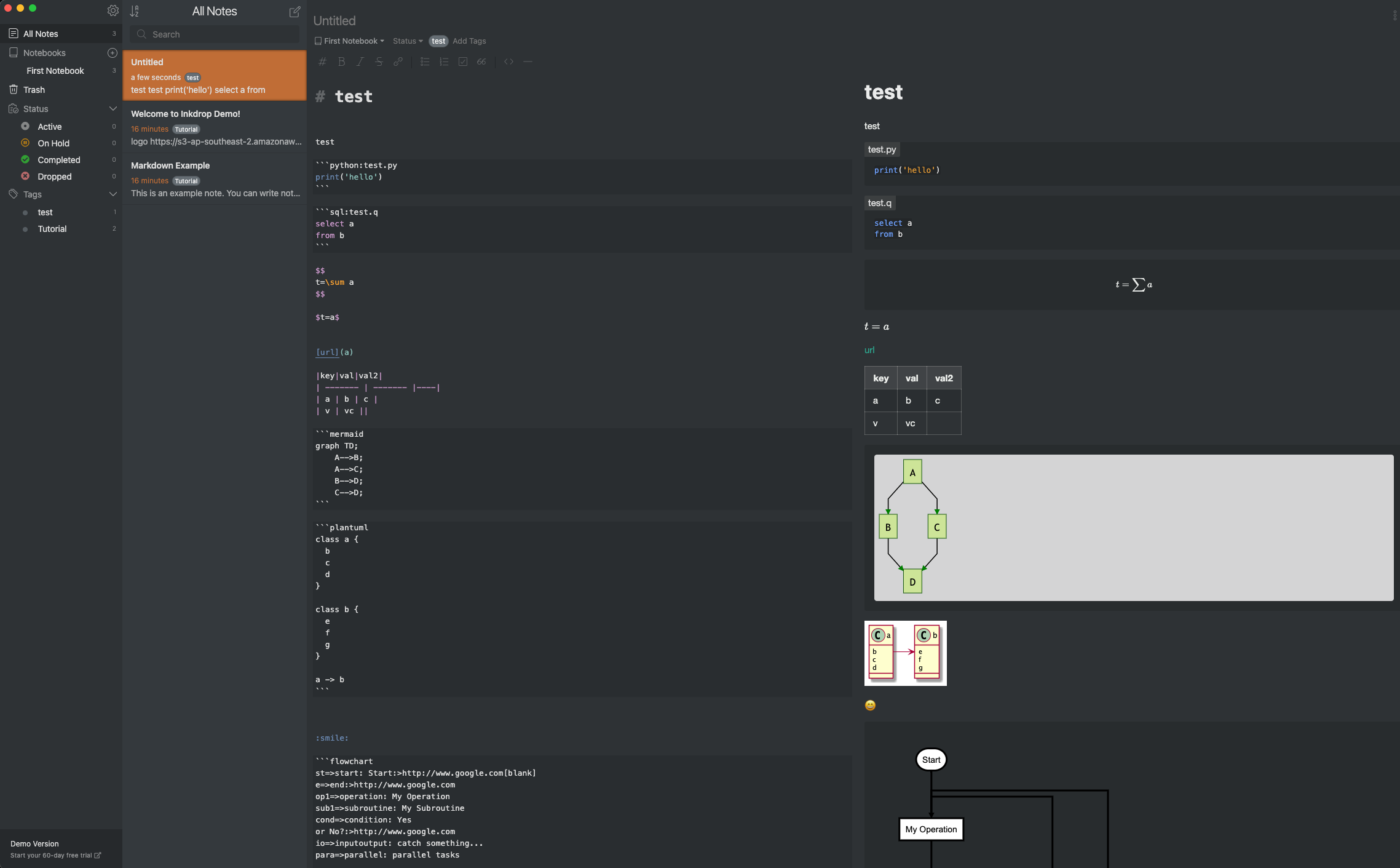Insert a task checkbox list from the toolbar
Viewport: 1400px width, 868px height.
tap(463, 62)
